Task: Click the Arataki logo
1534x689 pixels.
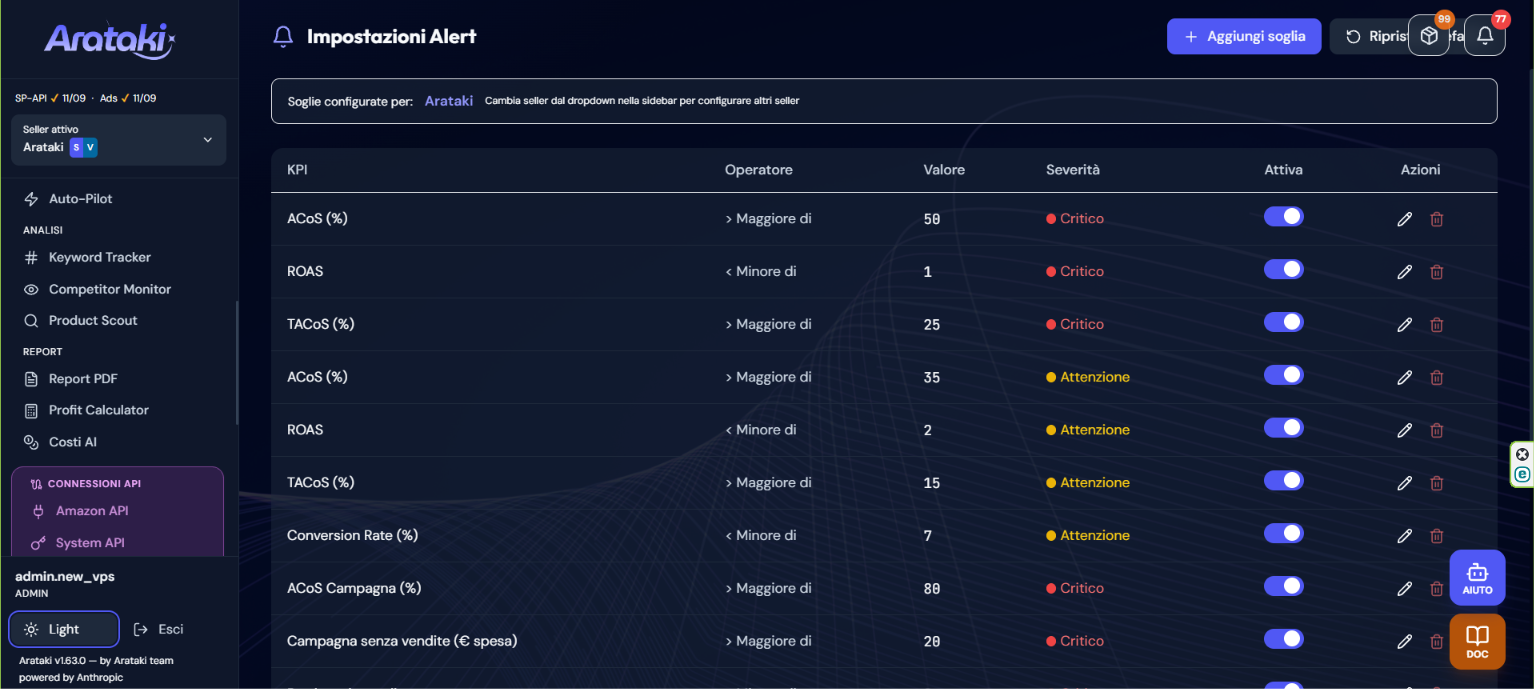Action: (x=110, y=39)
